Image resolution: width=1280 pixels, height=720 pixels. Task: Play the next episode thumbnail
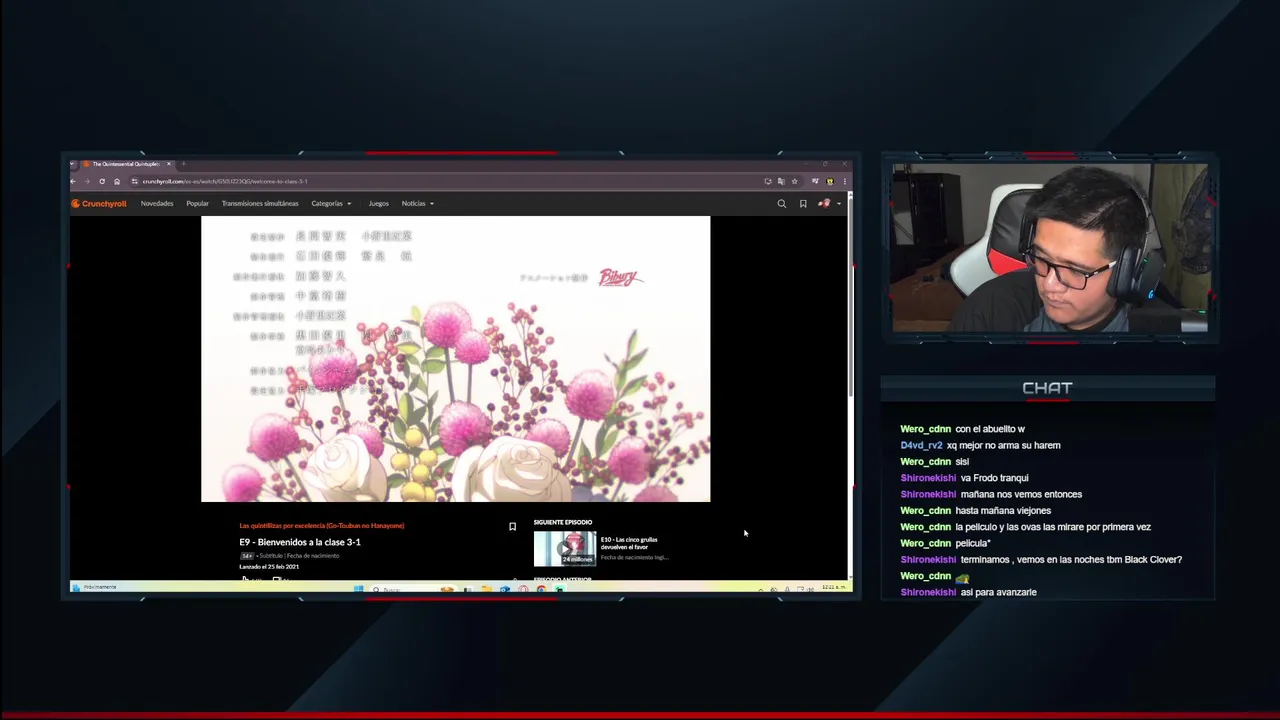pos(565,549)
